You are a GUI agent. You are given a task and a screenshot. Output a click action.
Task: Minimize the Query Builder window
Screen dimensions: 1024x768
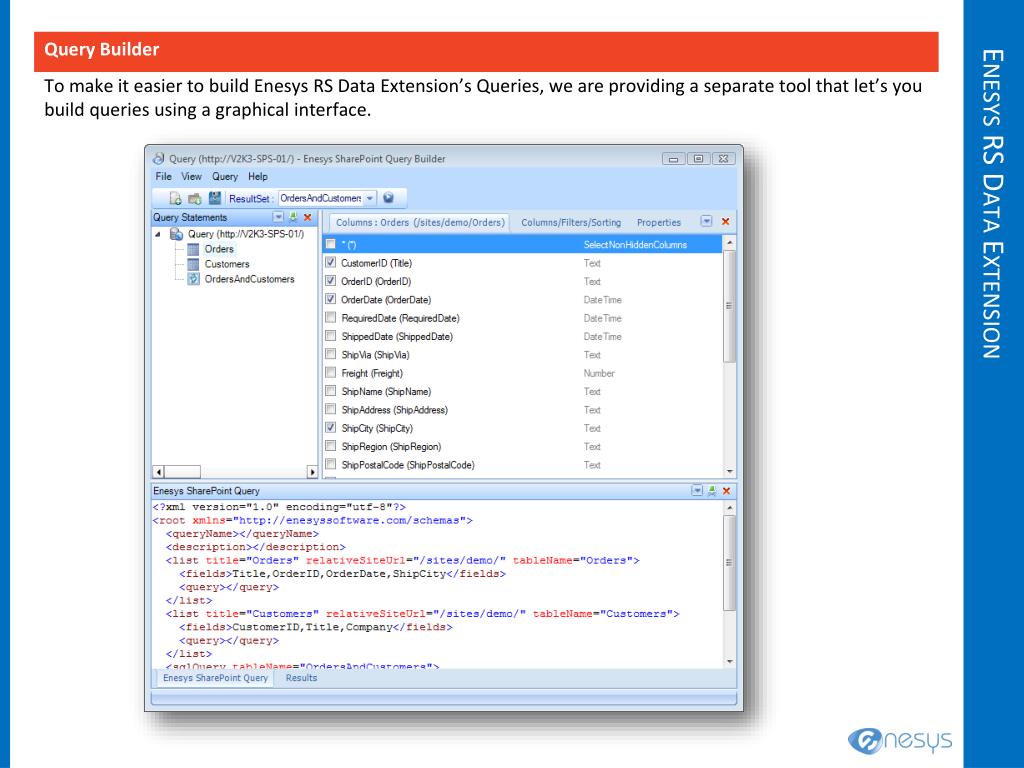coord(673,159)
